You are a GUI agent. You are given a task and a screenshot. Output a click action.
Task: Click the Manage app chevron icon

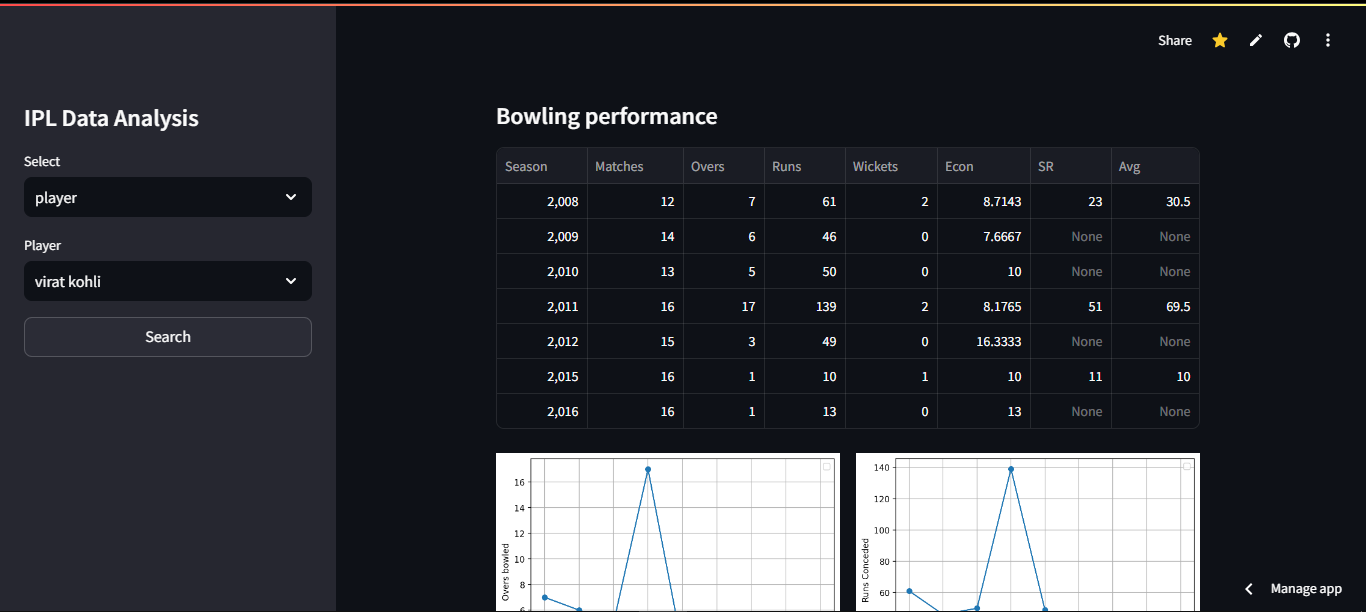[x=1249, y=589]
